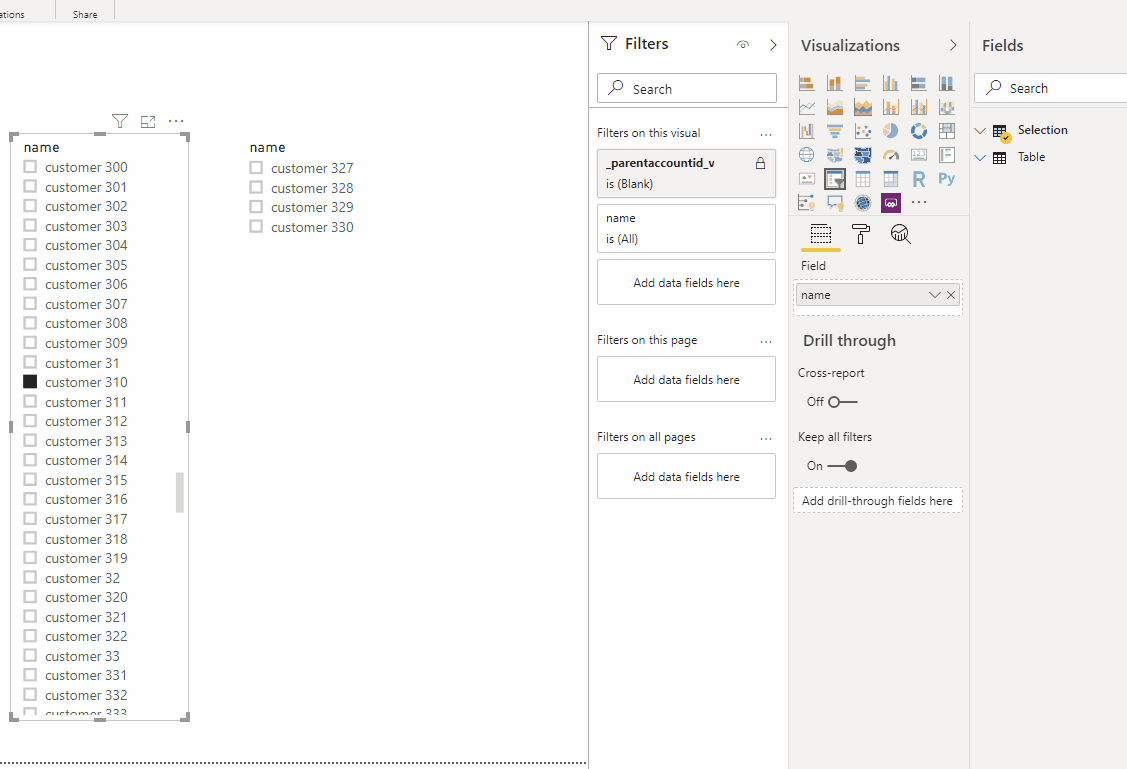Viewport: 1127px width, 769px height.
Task: Select the funnel chart visual
Action: 834,131
